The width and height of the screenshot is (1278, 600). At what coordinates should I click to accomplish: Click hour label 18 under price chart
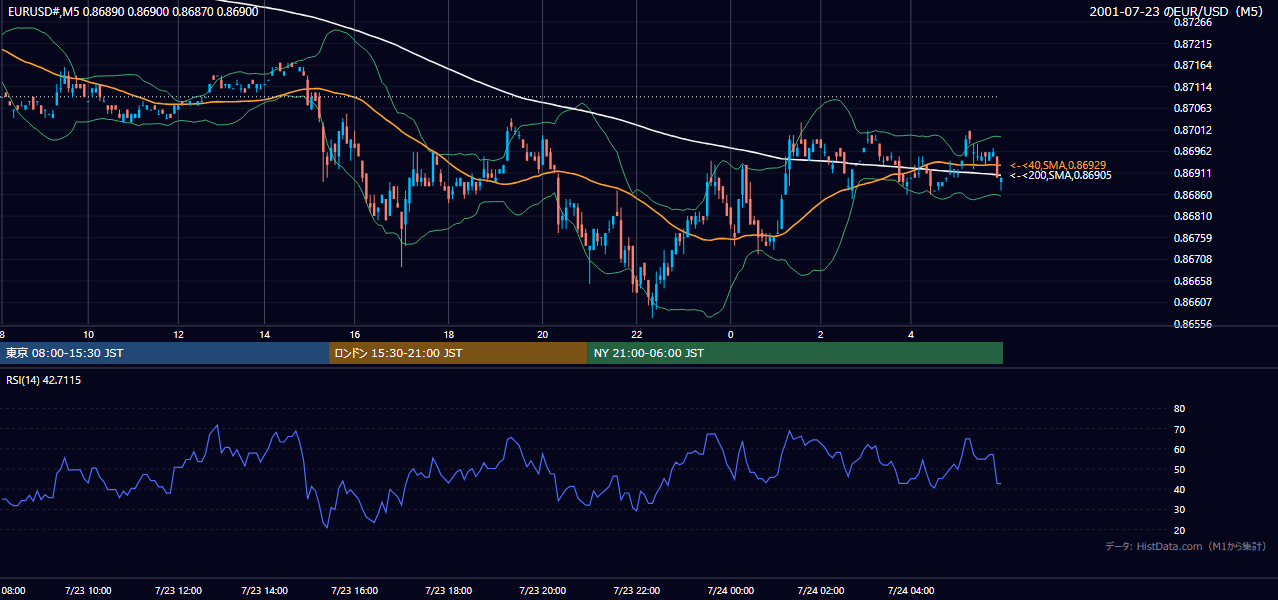[449, 334]
